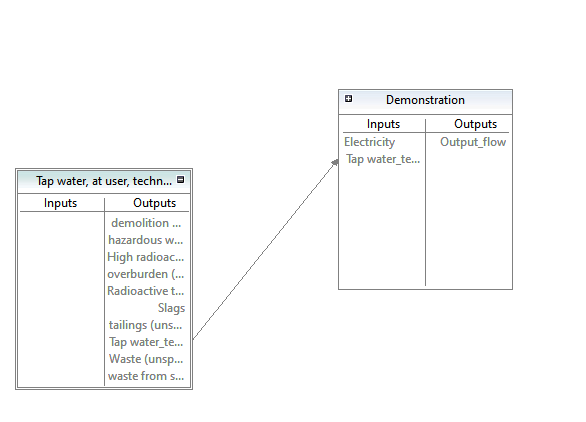Click the Outputs header in Tap water box
This screenshot has height=422, width=586.
click(154, 203)
